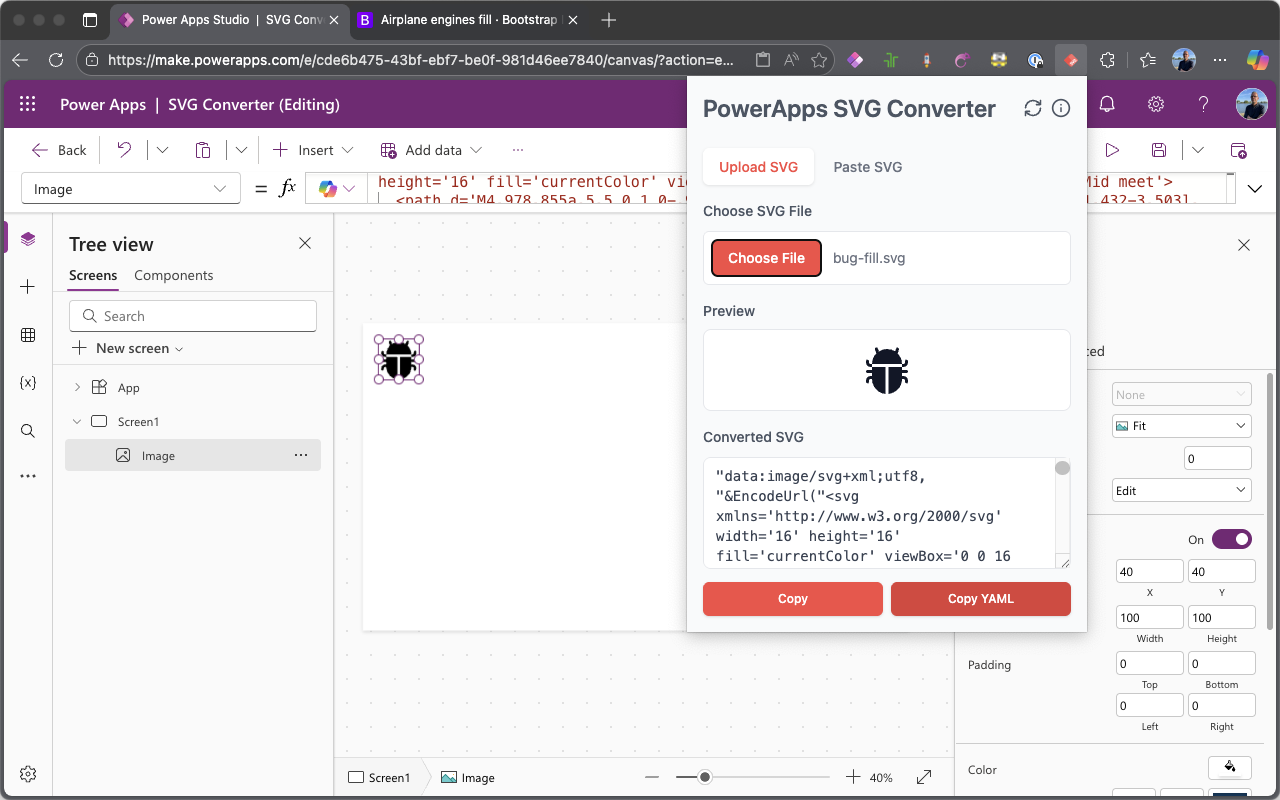Screen dimensions: 1280x800
Task: Click the Choose File button
Action: point(766,258)
